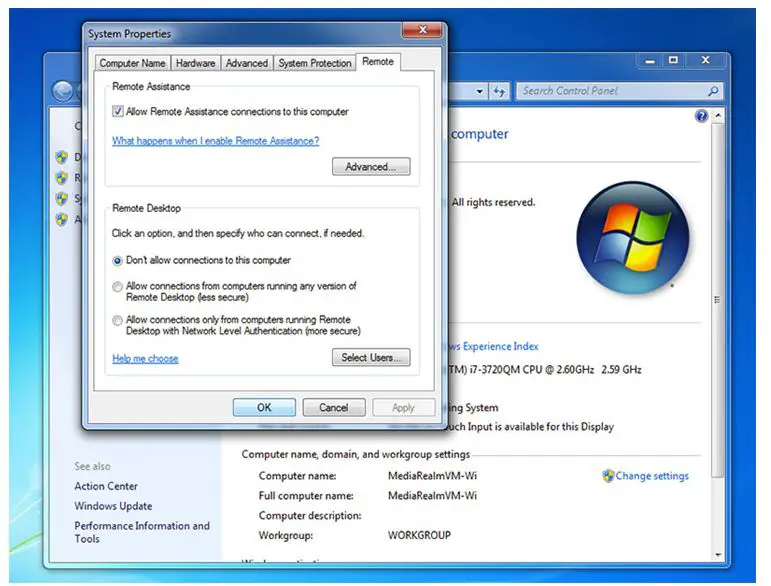Click the Computer description label
Image resolution: width=771 pixels, height=586 pixels.
coord(310,516)
